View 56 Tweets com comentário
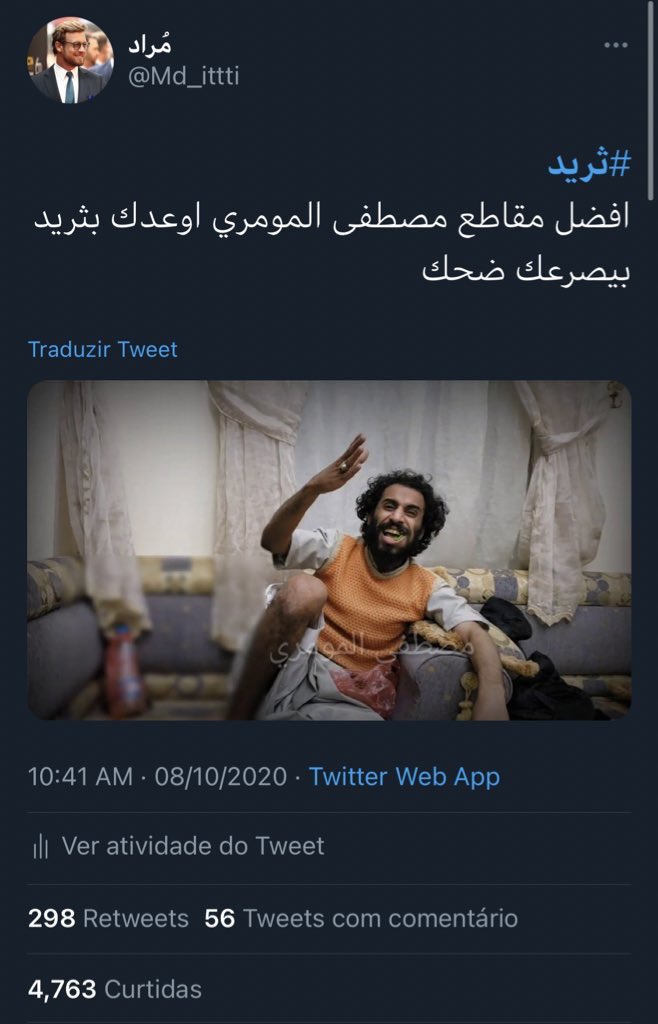 click(361, 919)
